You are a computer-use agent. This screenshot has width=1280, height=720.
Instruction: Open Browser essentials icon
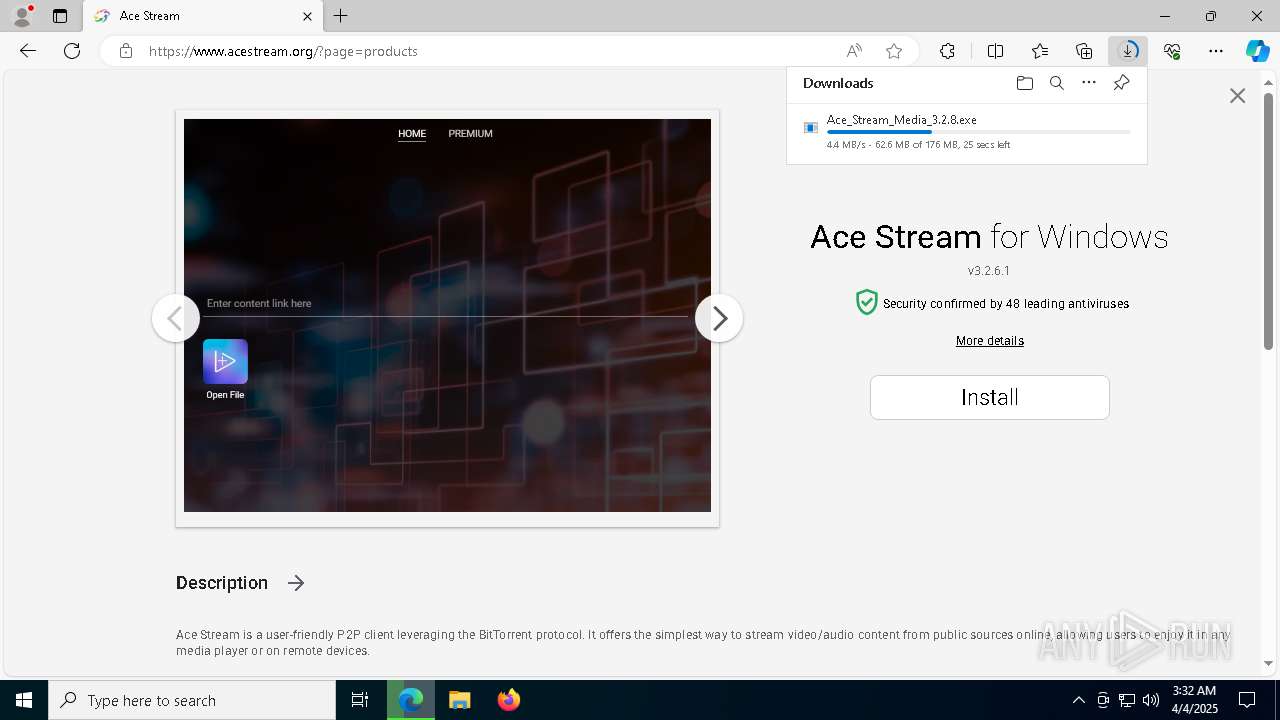pyautogui.click(x=1172, y=51)
